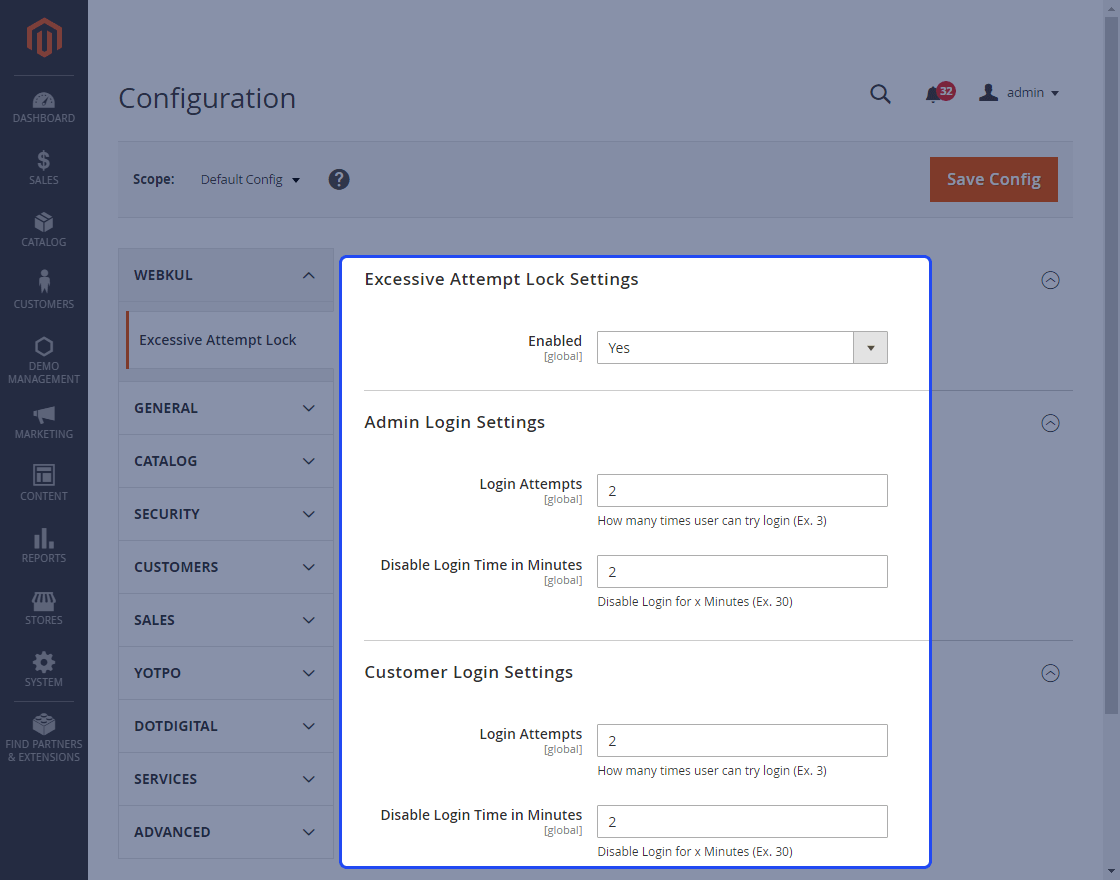
Task: Open the admin account dropdown
Action: pyautogui.click(x=1019, y=93)
